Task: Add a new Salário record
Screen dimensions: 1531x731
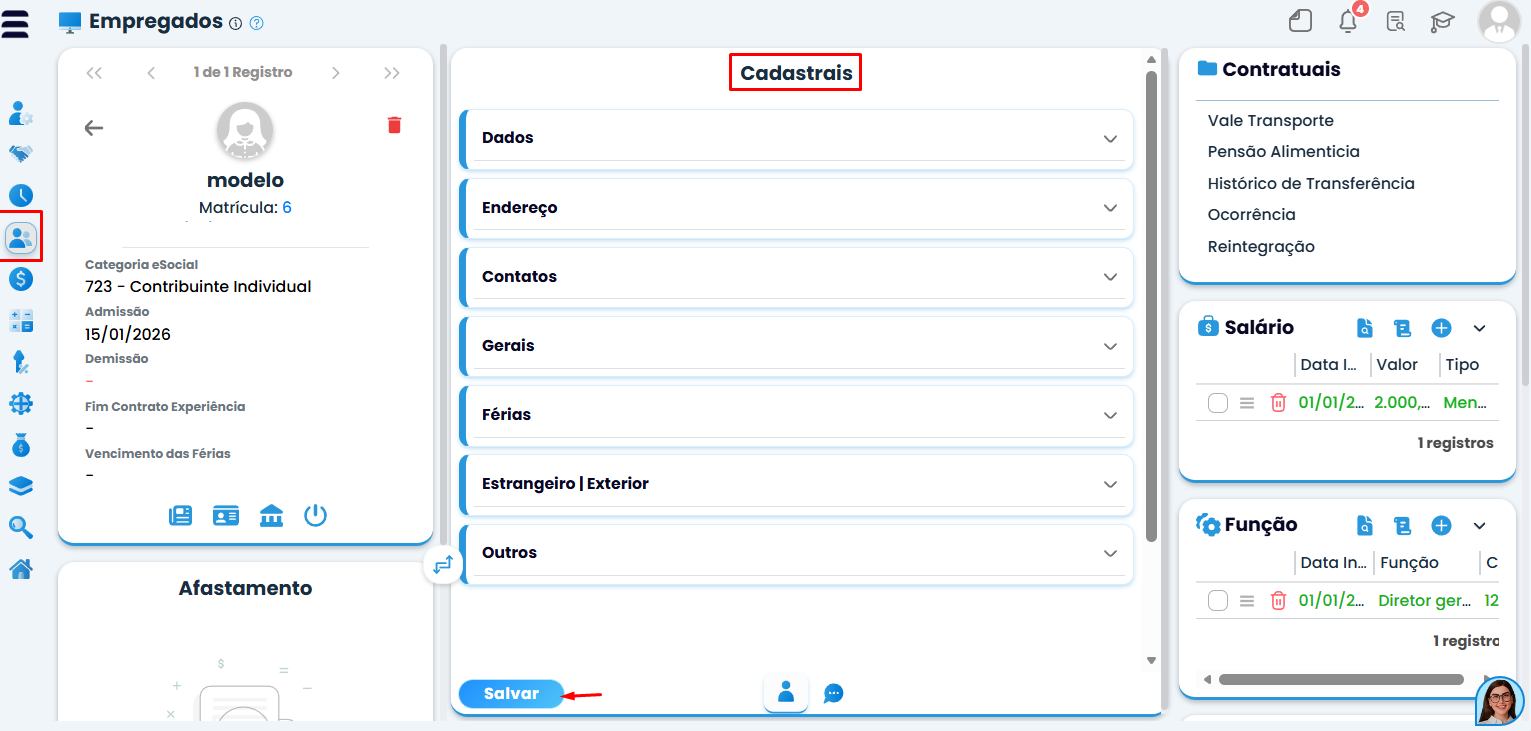Action: (x=1441, y=328)
